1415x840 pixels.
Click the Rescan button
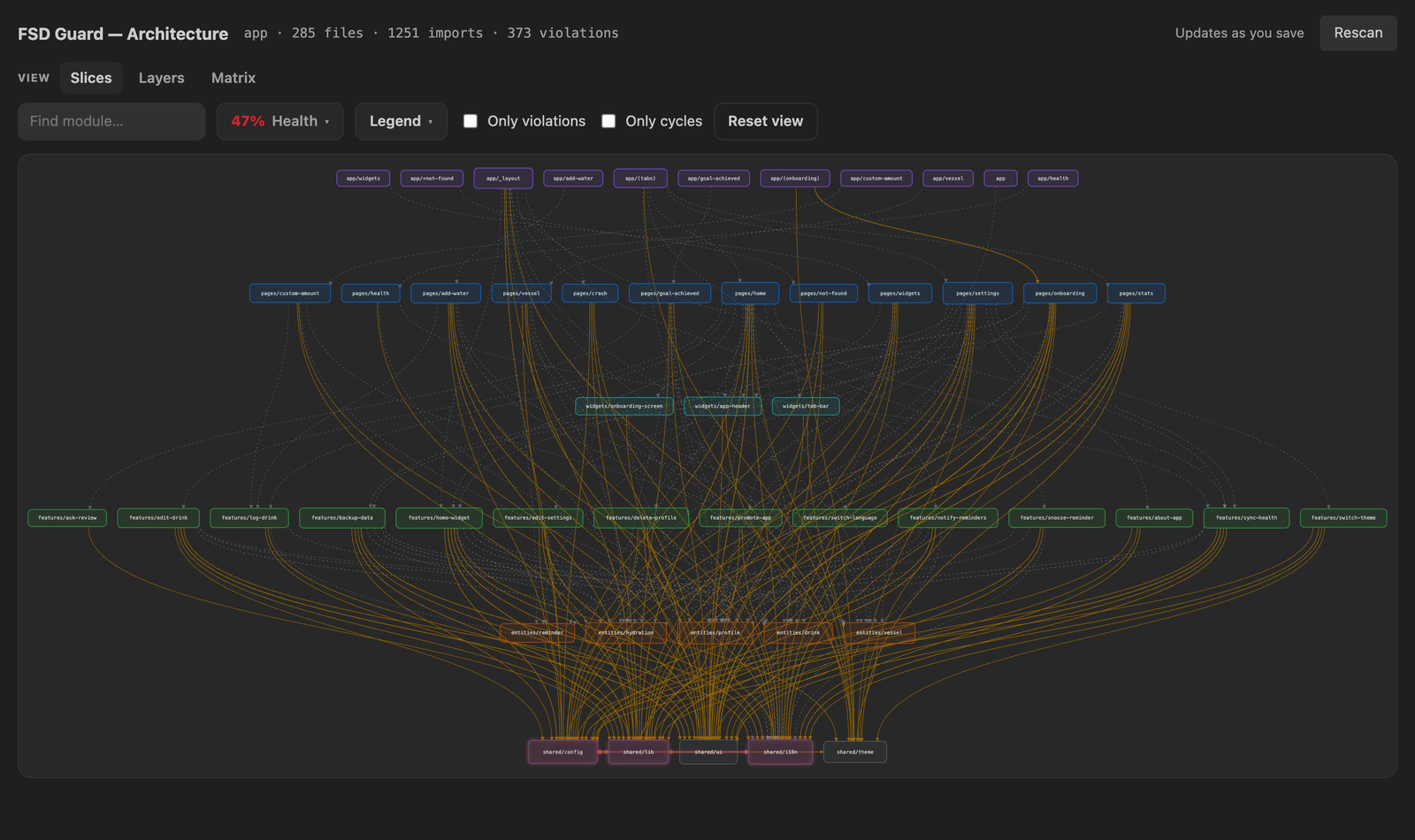[x=1358, y=33]
